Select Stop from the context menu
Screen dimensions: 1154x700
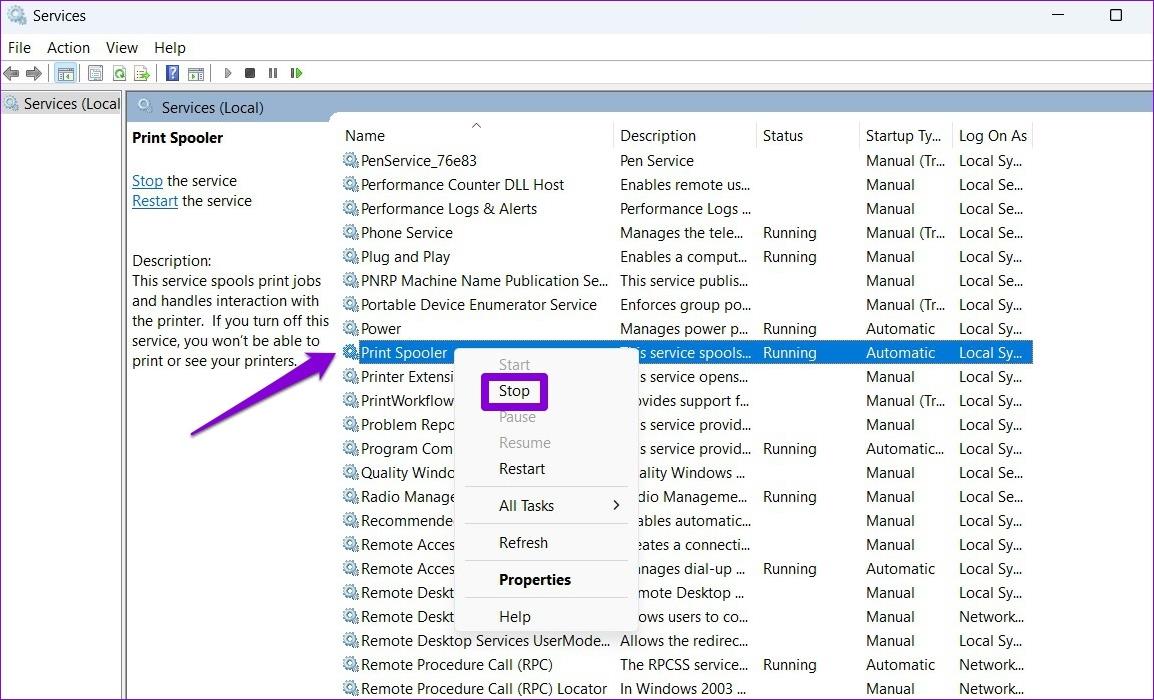(x=514, y=391)
